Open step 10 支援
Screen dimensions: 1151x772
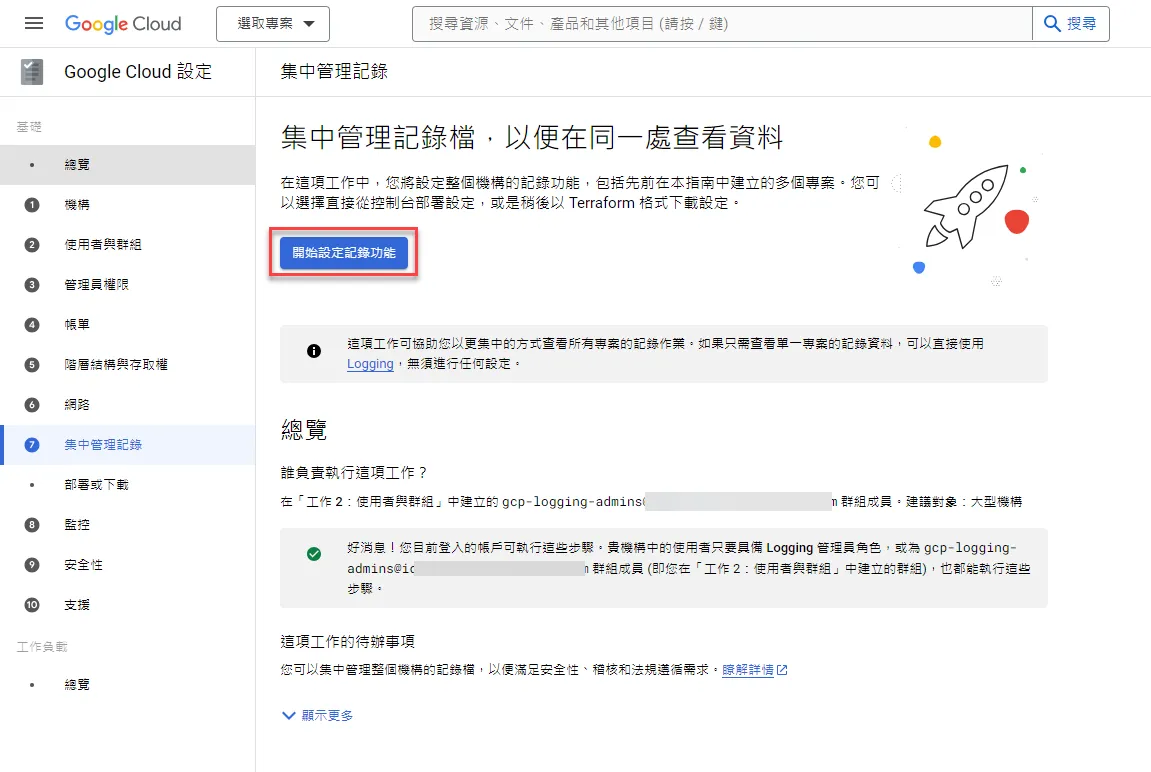tap(128, 605)
